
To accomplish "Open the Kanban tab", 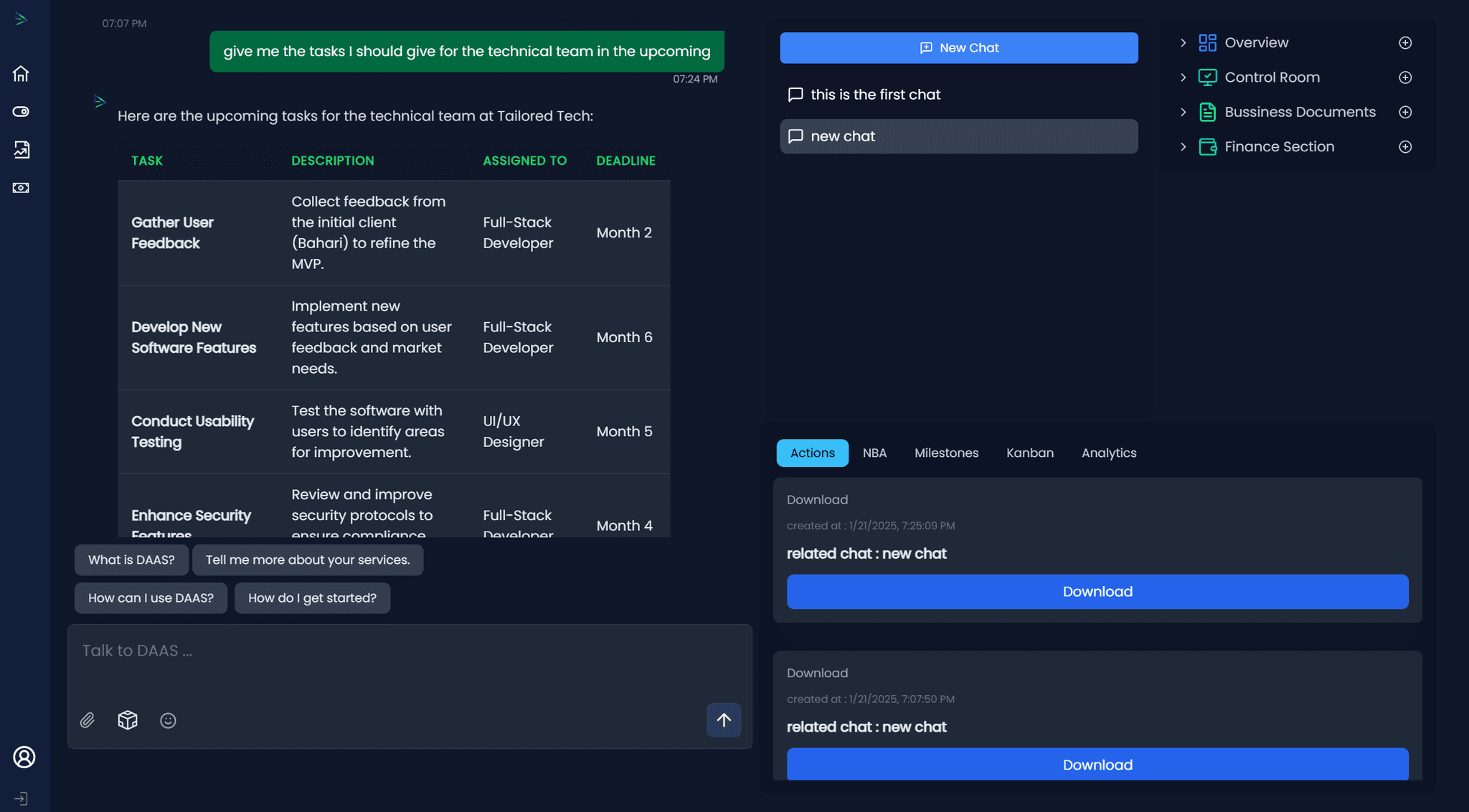I will click(x=1029, y=453).
